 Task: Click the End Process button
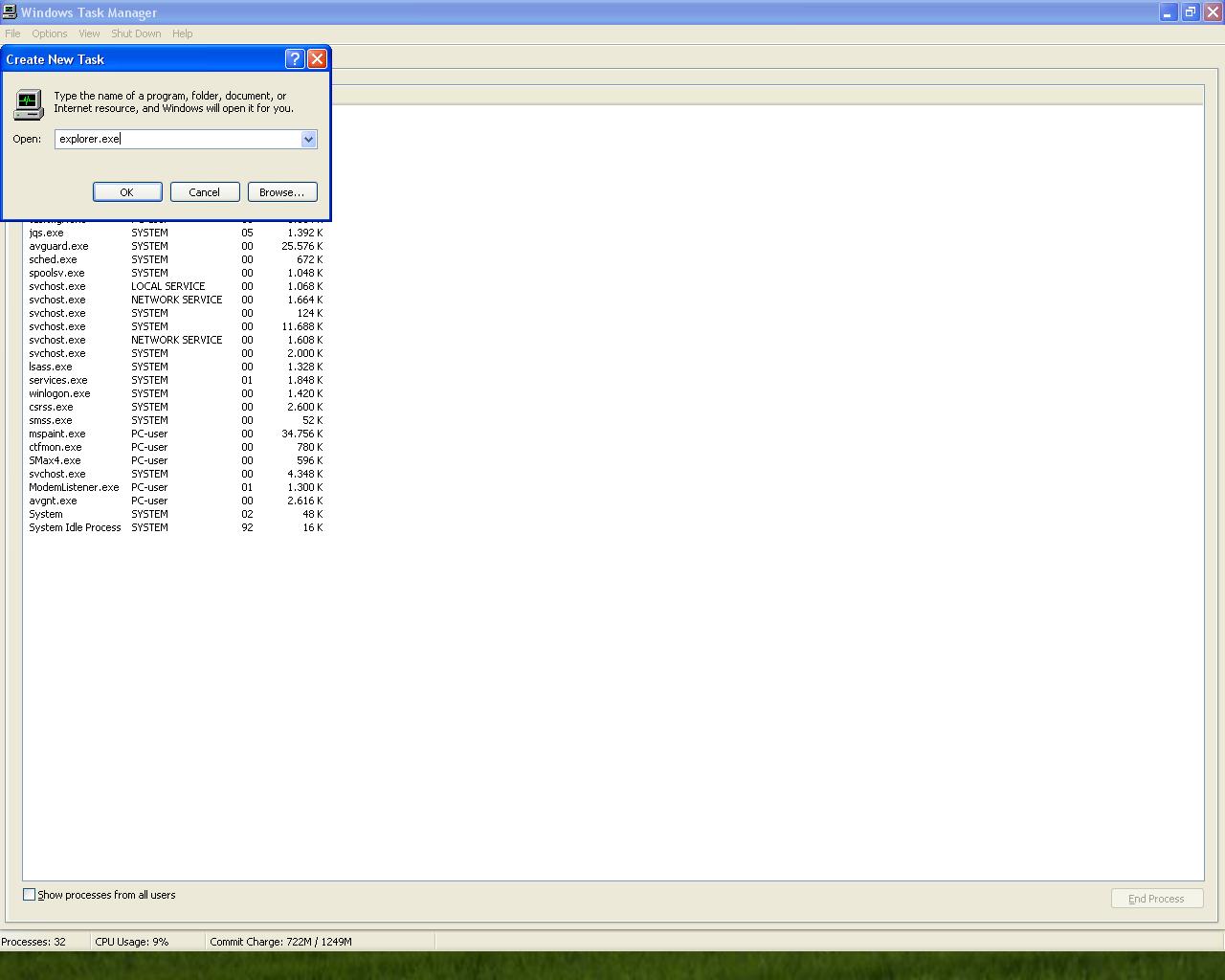tap(1156, 899)
